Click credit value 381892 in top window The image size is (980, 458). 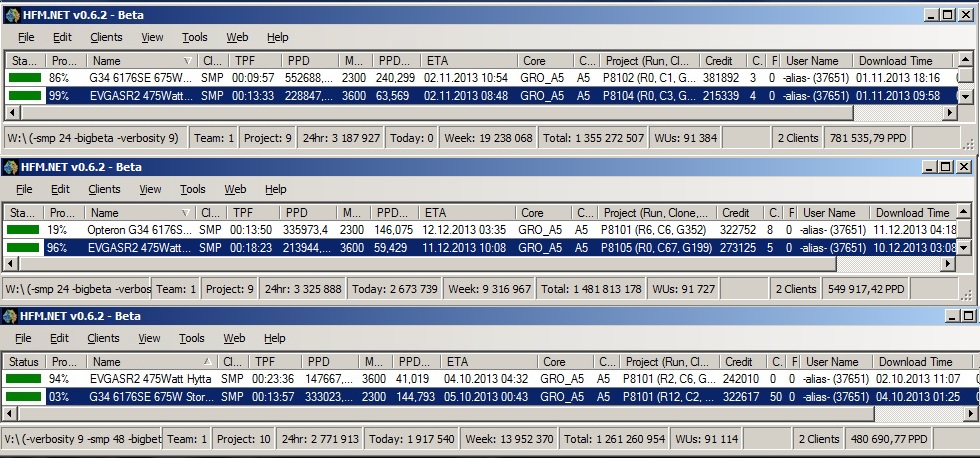click(721, 78)
